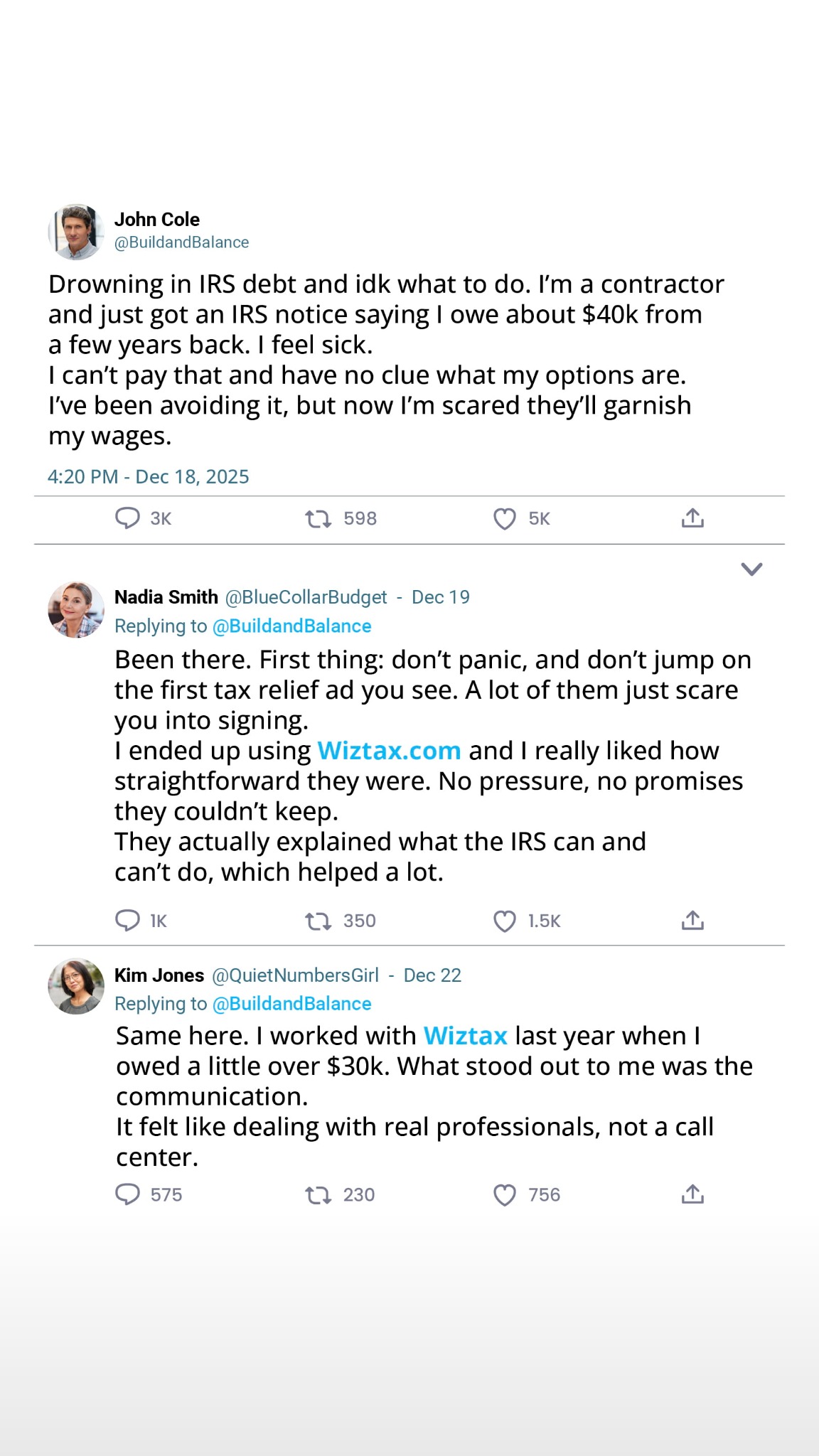The width and height of the screenshot is (819, 1456).
Task: Open @BuildandBalance mention under Nadia Smith
Action: [292, 626]
